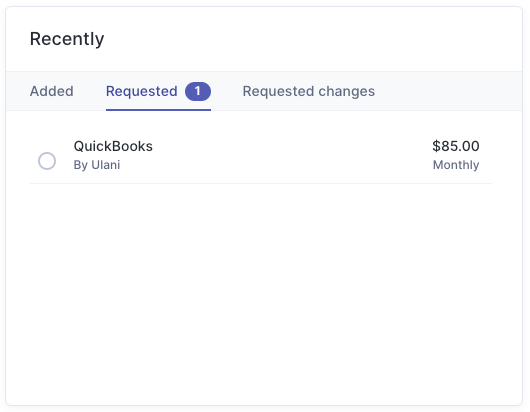The width and height of the screenshot is (530, 412).
Task: Click the Monthly billing frequency label
Action: coord(456,165)
